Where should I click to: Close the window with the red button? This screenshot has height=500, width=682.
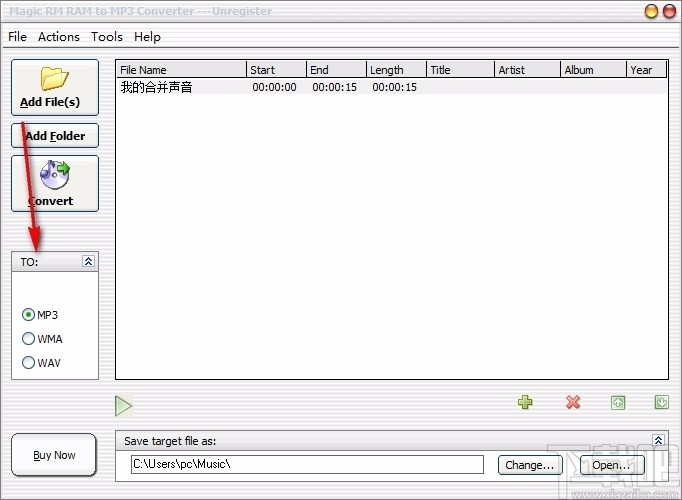coord(669,11)
